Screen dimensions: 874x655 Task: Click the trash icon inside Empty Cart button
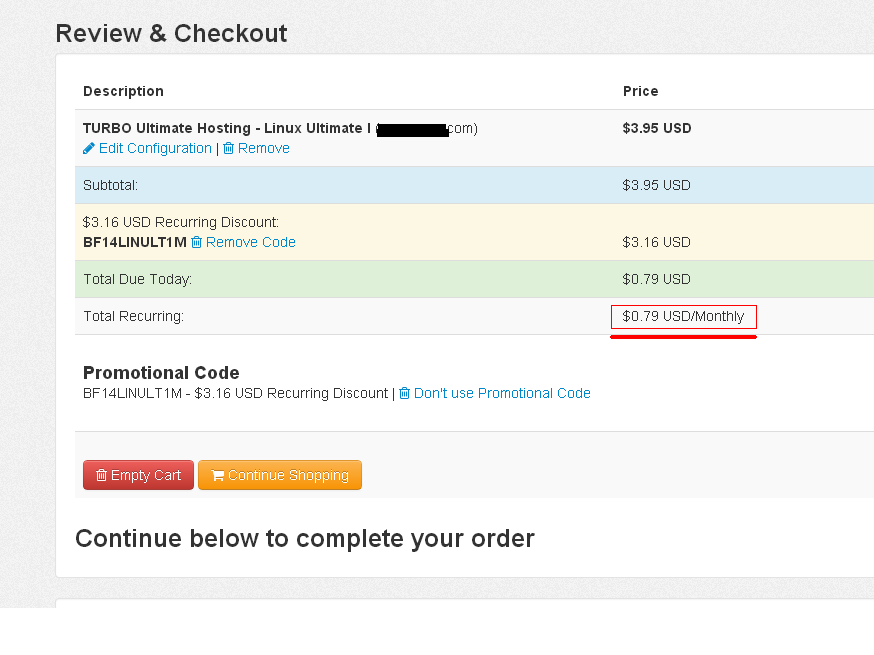tap(101, 475)
